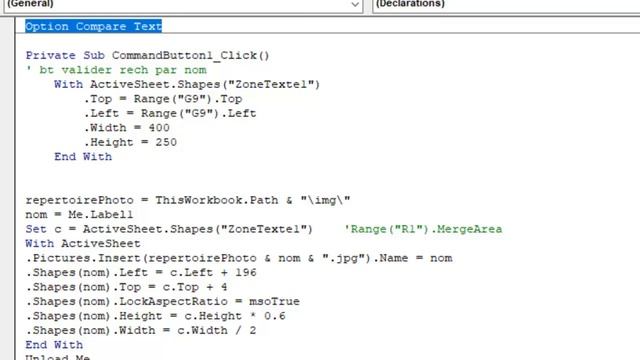The height and width of the screenshot is (360, 640).
Task: Click the '.Shapes(nom).Left = c.Left + 196' line
Action: pos(141,272)
